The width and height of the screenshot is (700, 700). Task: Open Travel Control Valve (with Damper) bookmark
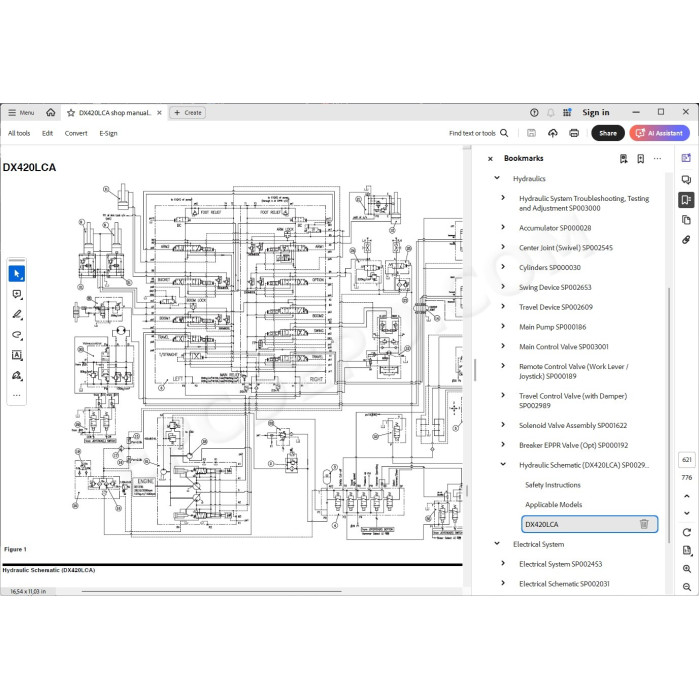click(x=573, y=401)
